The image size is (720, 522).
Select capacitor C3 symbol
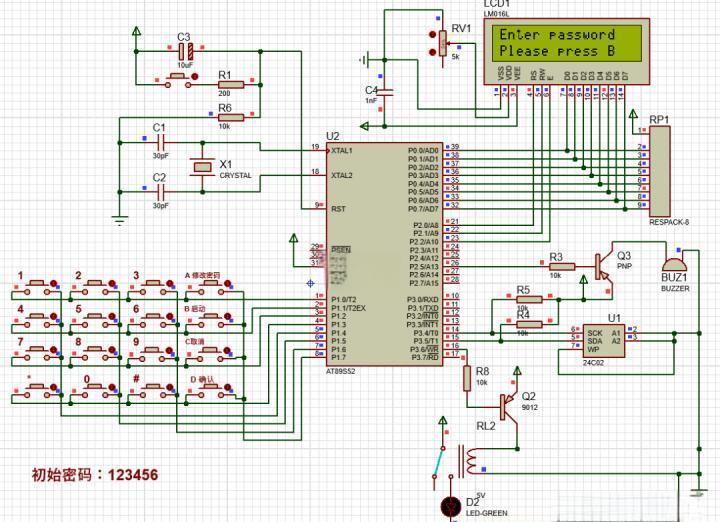tap(185, 51)
